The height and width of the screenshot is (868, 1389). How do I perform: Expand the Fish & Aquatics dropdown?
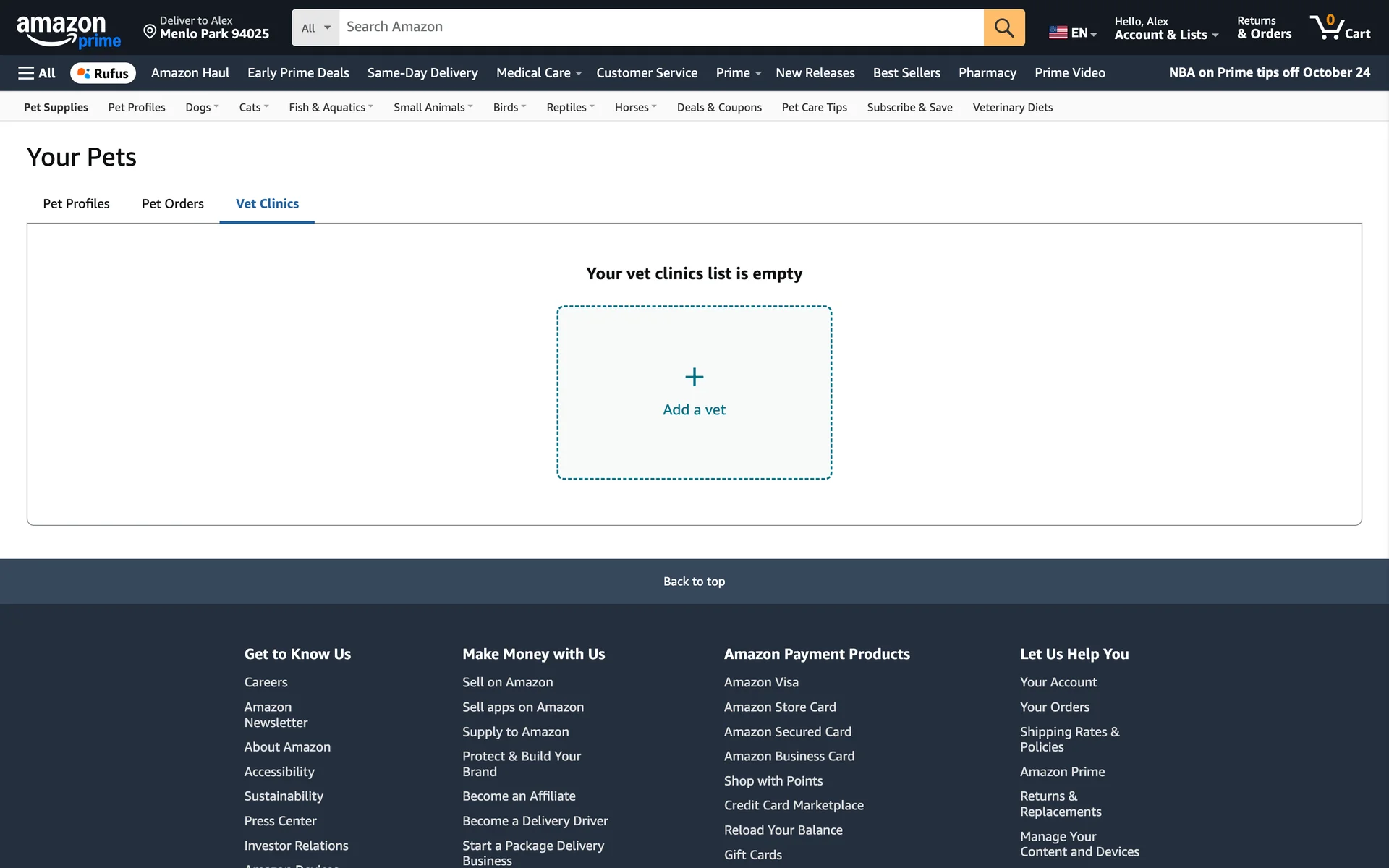pos(331,107)
